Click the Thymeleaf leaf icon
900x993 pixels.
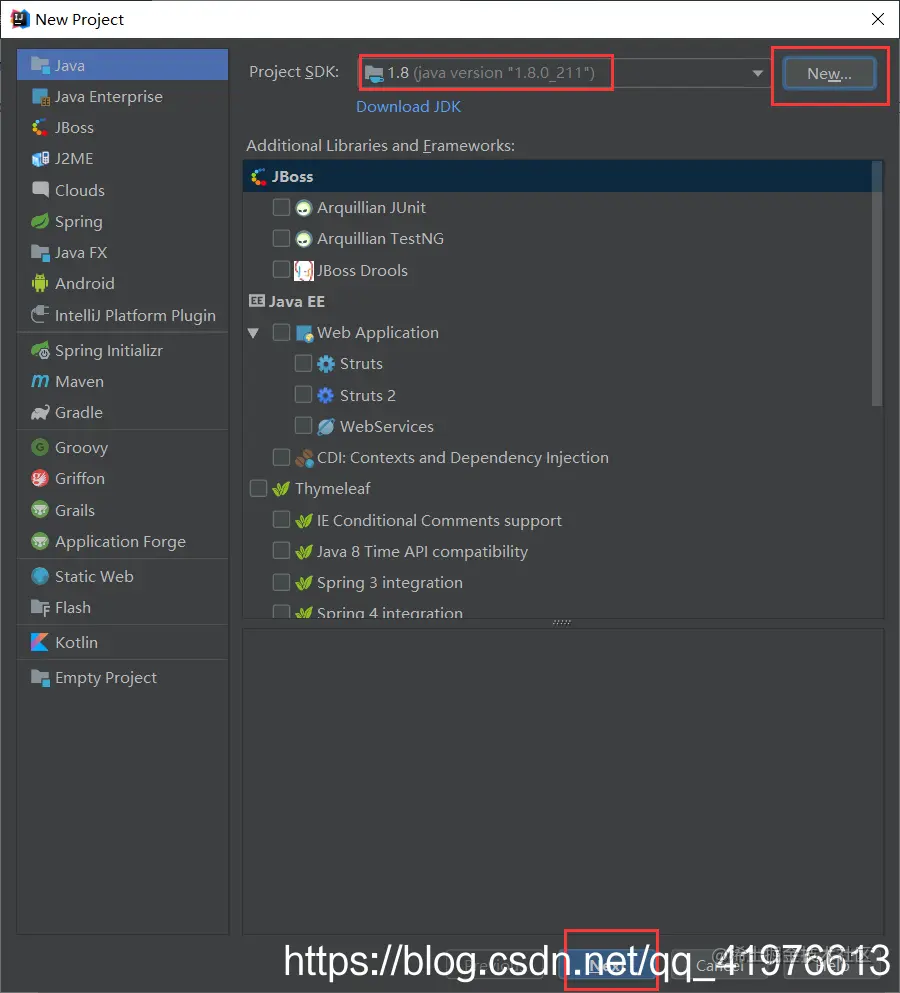click(281, 489)
